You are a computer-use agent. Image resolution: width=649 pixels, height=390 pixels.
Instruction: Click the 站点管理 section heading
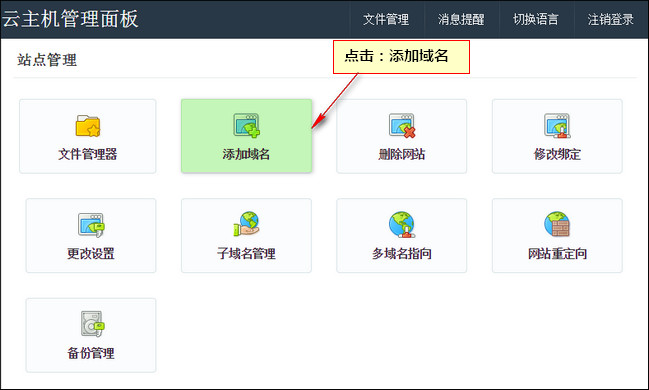pos(47,60)
